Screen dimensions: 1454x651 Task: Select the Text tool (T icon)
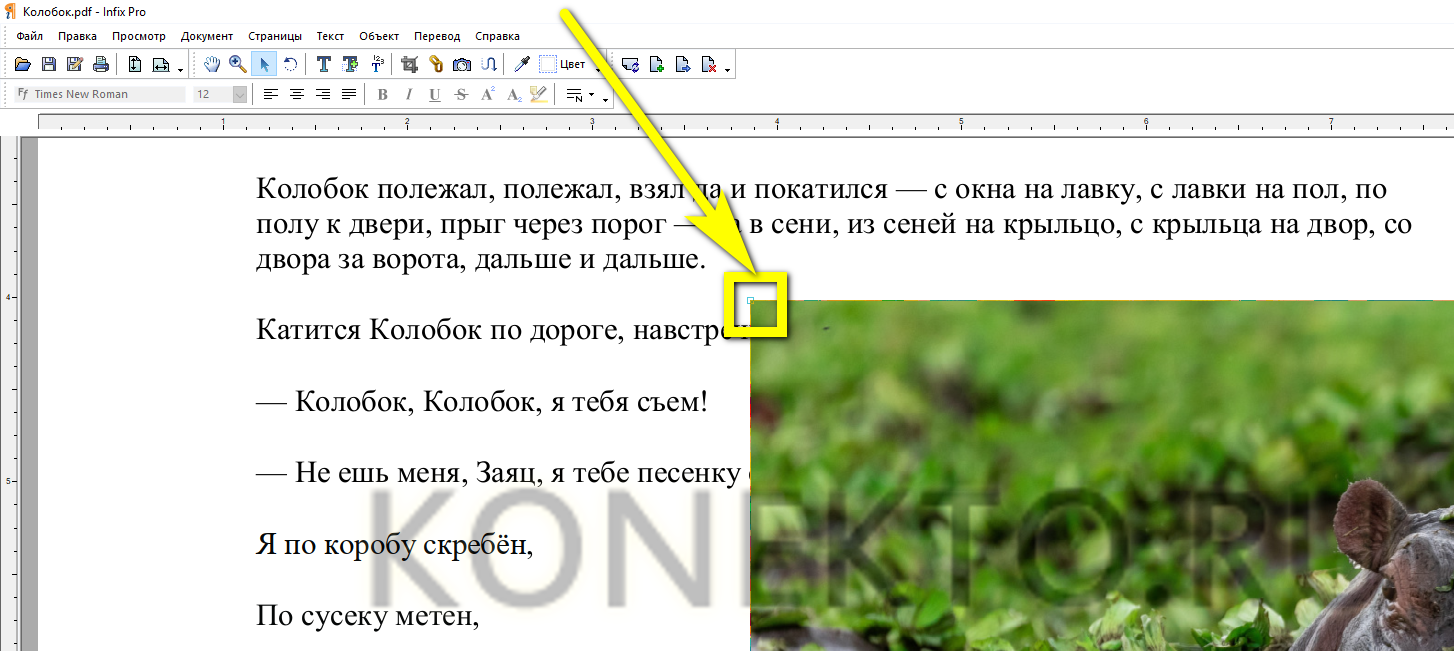tap(324, 65)
